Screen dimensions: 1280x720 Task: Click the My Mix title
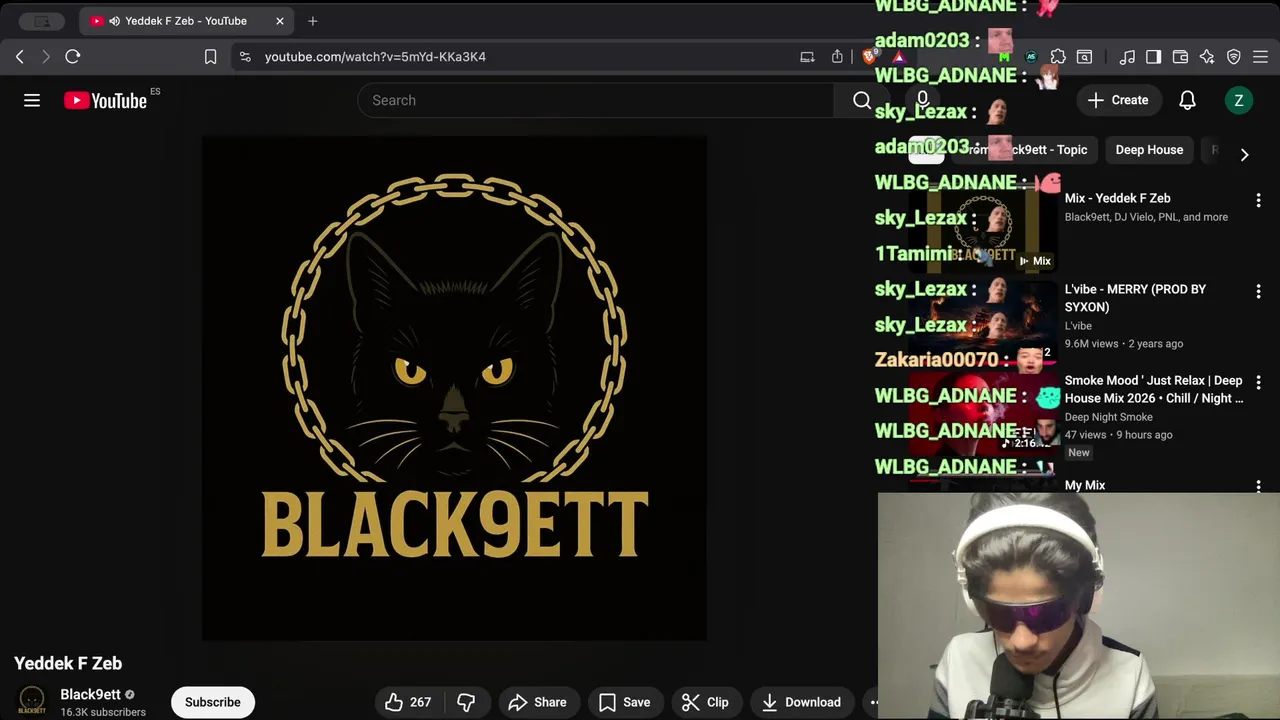tap(1085, 485)
